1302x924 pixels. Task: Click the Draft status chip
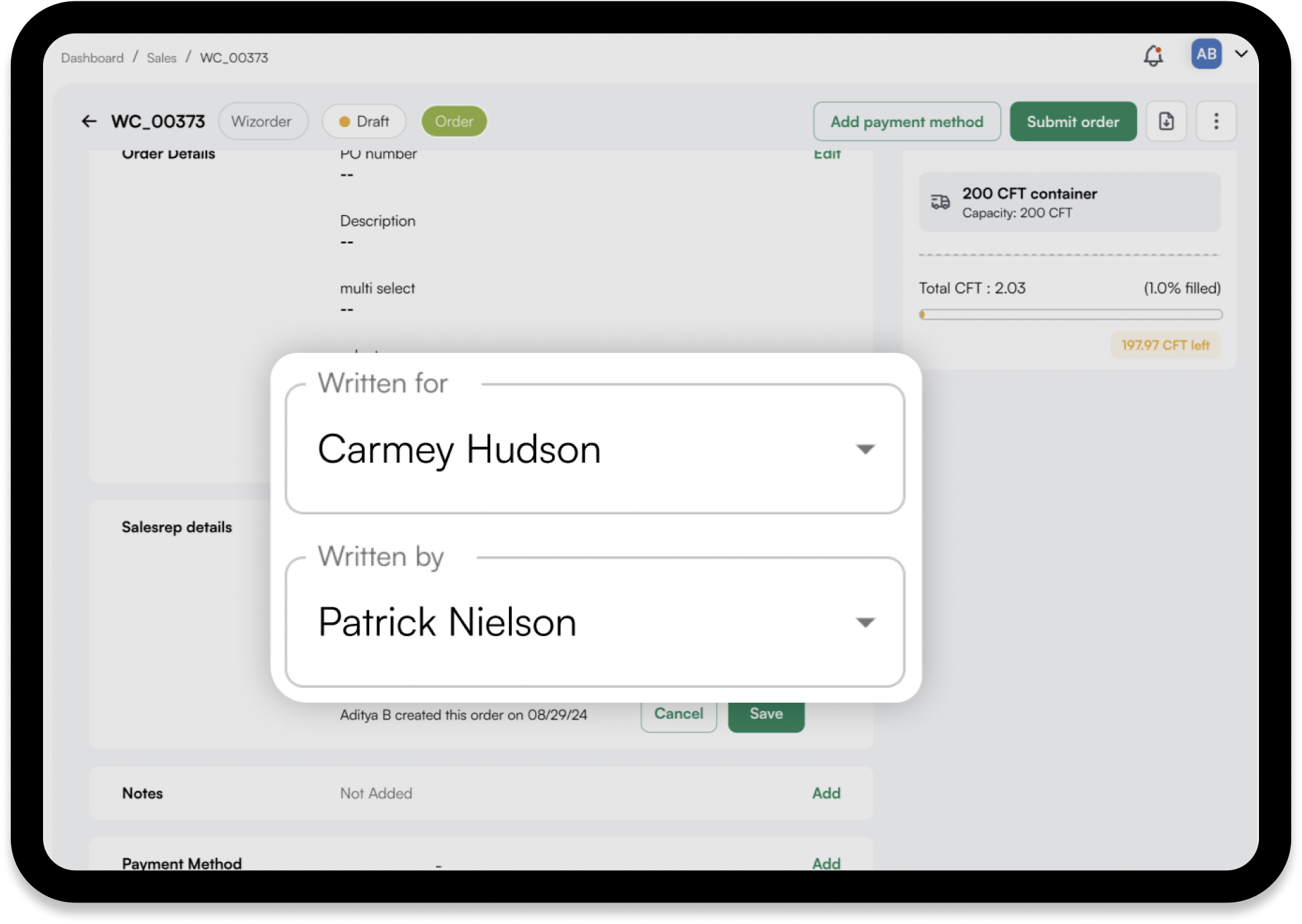364,122
